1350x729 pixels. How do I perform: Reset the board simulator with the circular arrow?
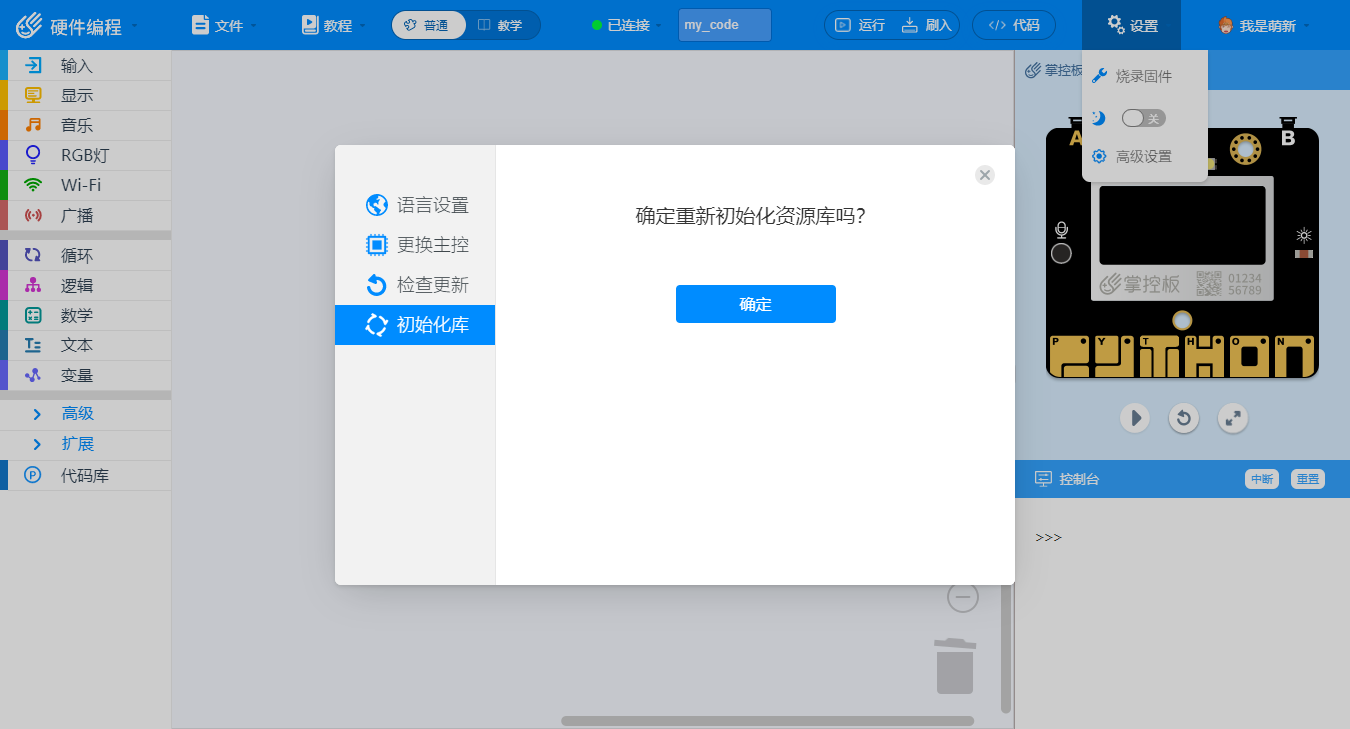[1184, 418]
